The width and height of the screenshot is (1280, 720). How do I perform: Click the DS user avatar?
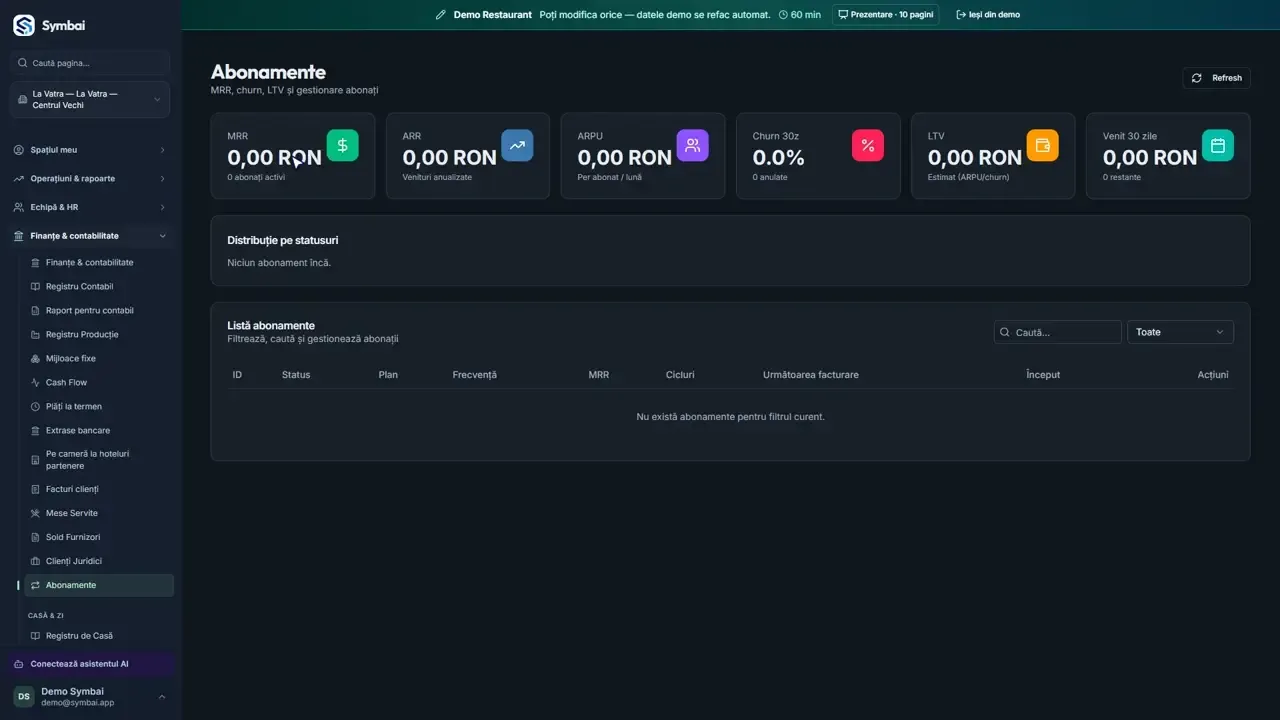(24, 697)
